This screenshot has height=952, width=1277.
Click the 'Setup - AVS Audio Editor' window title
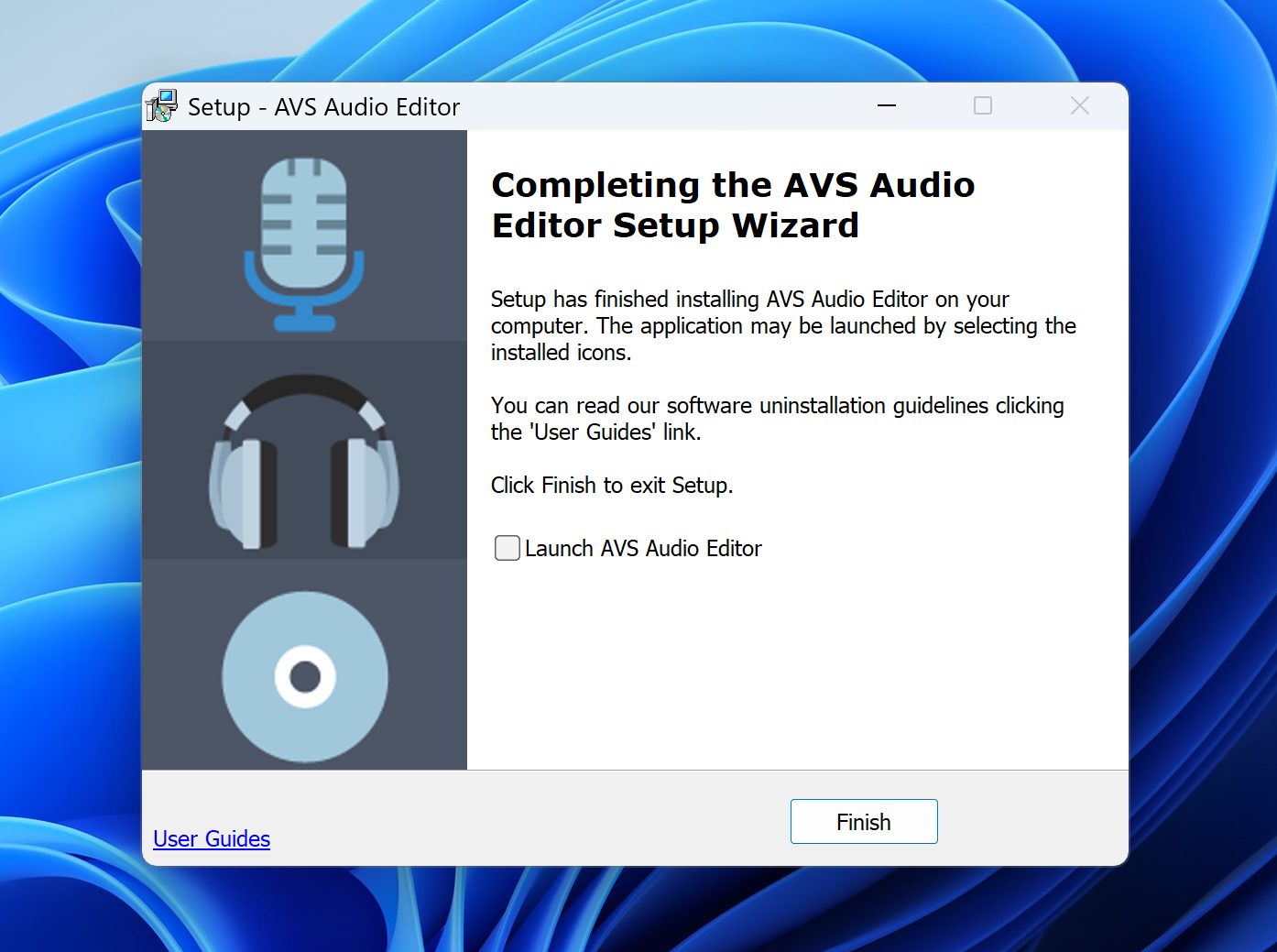point(323,107)
